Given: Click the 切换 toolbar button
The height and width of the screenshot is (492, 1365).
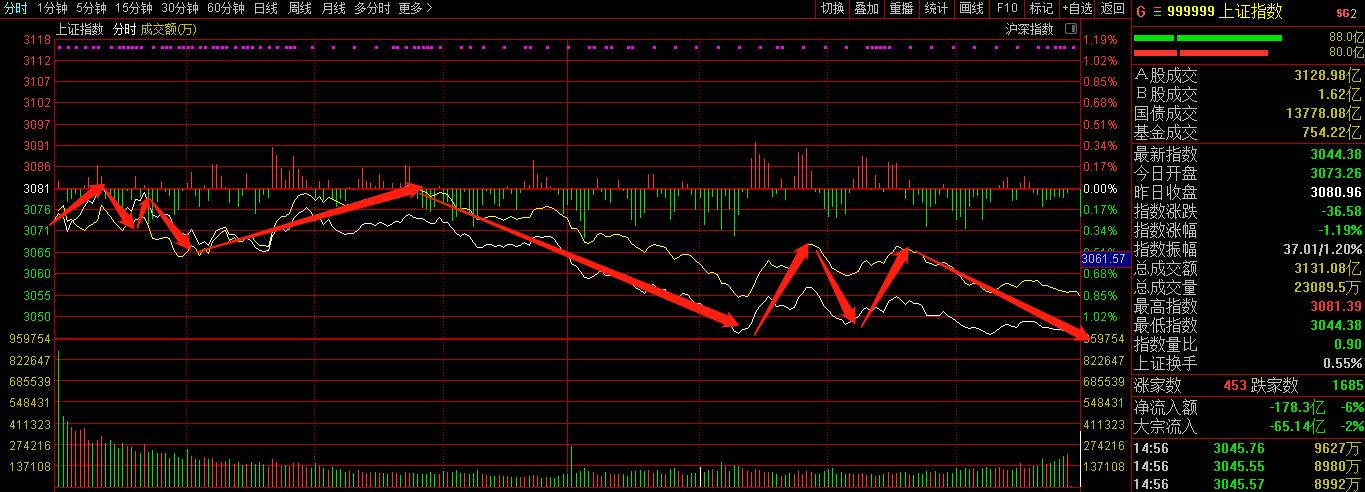Looking at the screenshot, I should click(x=832, y=8).
